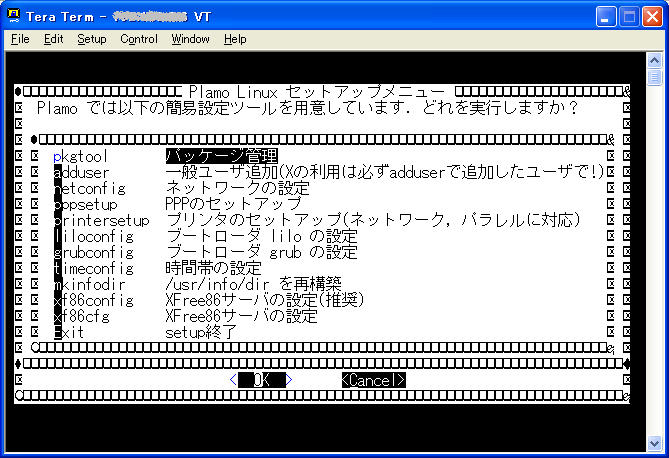Select the printersetup entry
The height and width of the screenshot is (458, 669).
tap(102, 220)
